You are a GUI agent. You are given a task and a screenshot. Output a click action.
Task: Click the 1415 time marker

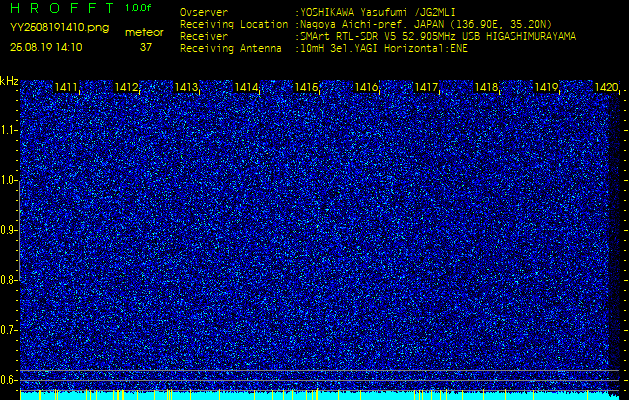(x=306, y=87)
